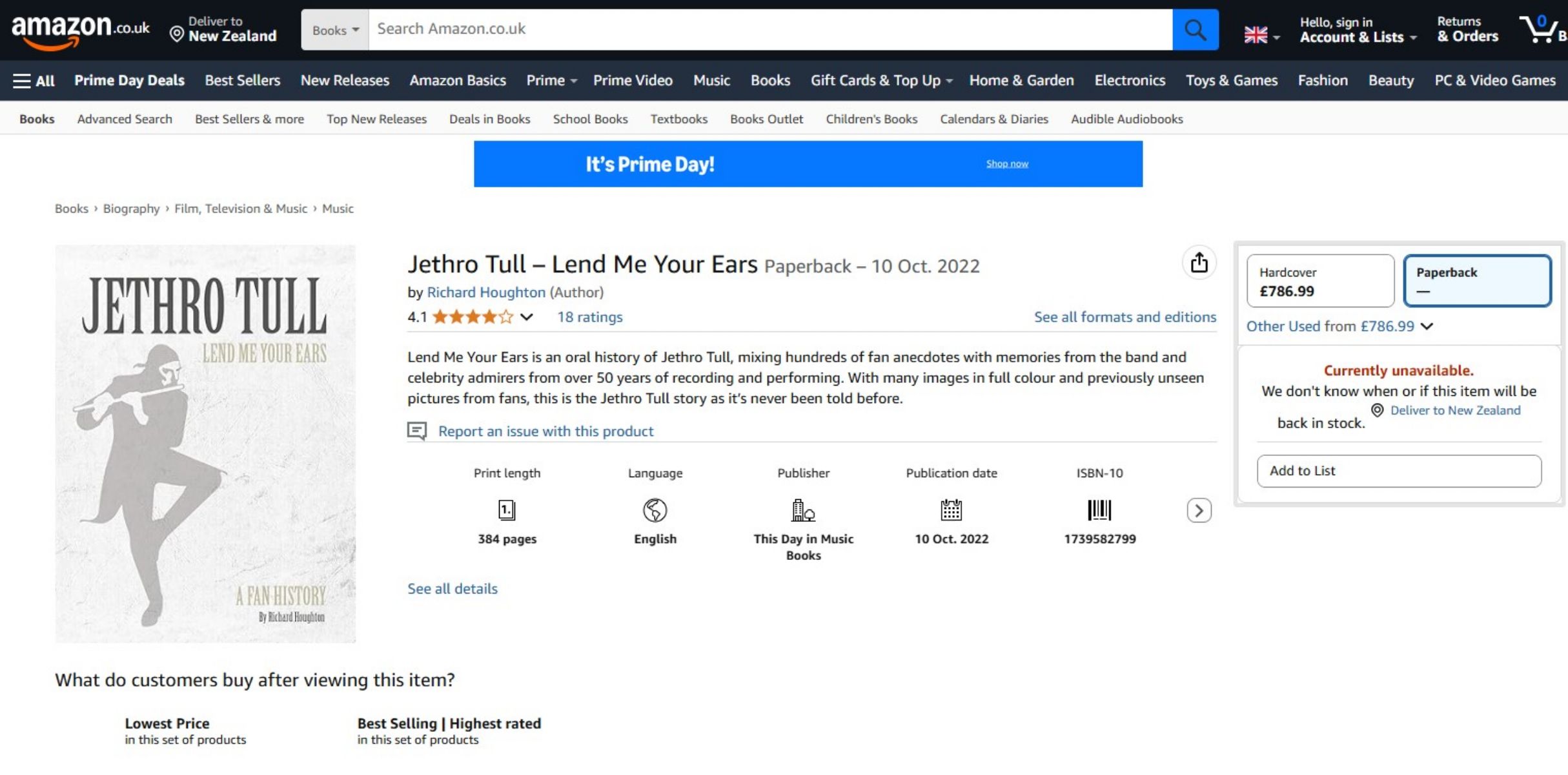Open Prime Day Deals
This screenshot has width=1568, height=775.
tap(129, 81)
